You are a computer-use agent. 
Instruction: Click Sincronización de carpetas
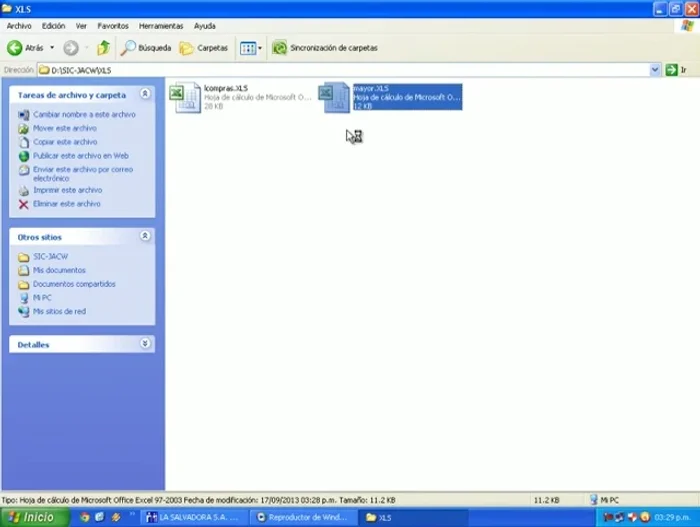click(x=325, y=48)
